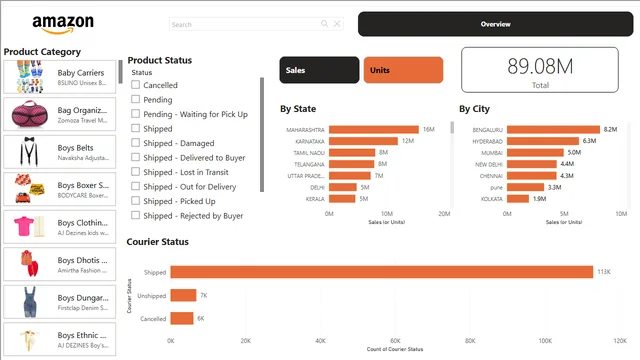The height and width of the screenshot is (360, 640).
Task: Select the Boys Dungarees category card
Action: (60, 302)
